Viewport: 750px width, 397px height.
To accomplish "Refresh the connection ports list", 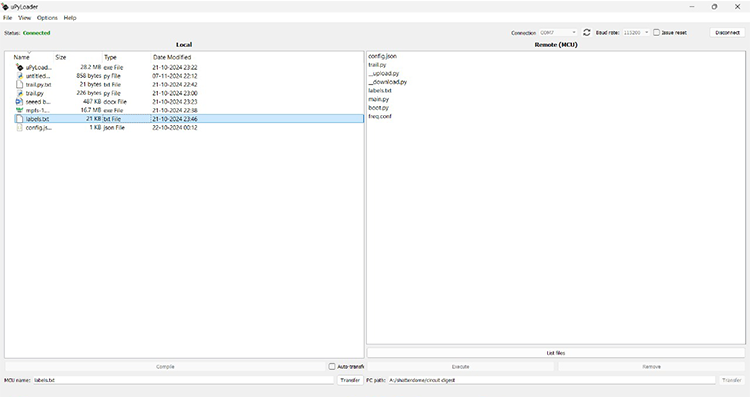I will pos(586,33).
